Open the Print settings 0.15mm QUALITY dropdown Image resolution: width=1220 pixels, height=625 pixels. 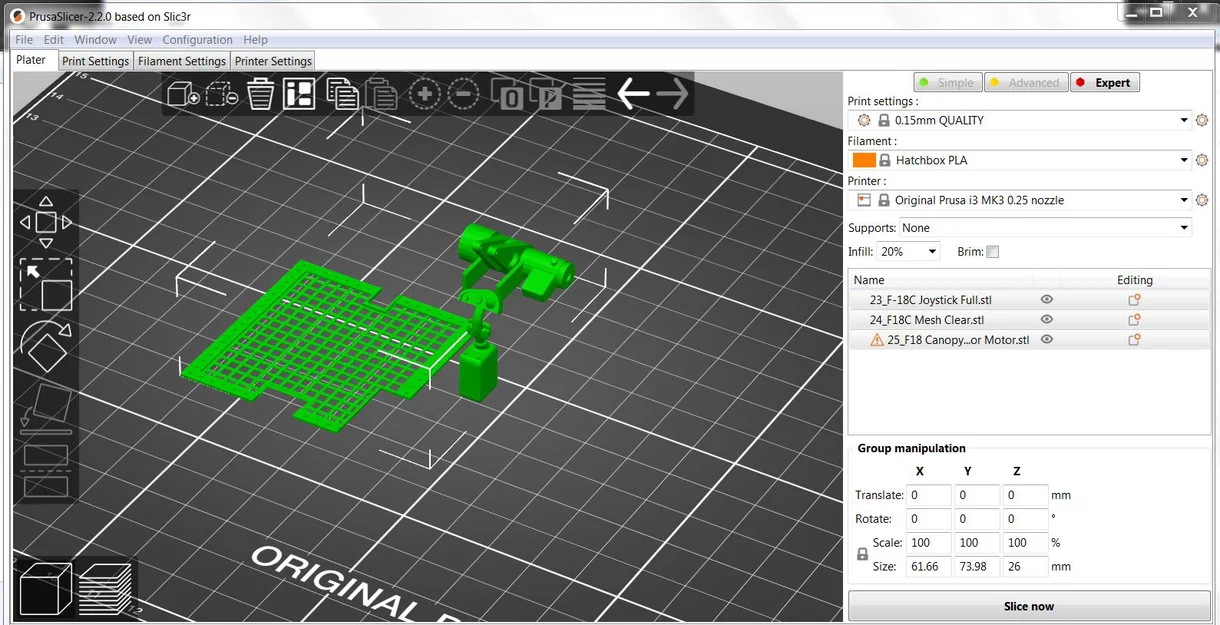1019,120
